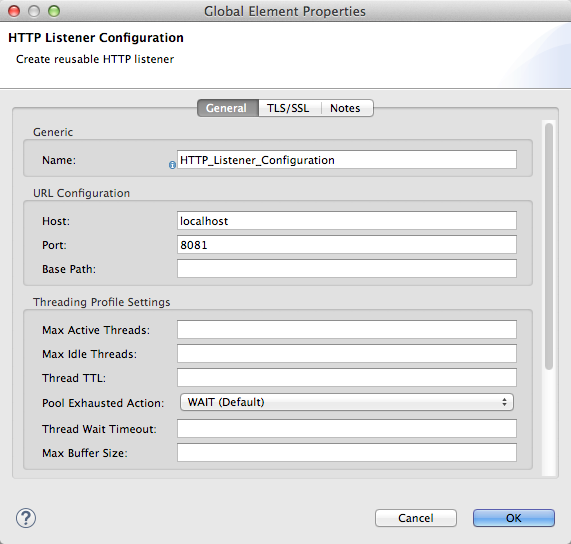
Task: Click the 'Threading Profile Settings' group label
Action: coord(102,302)
